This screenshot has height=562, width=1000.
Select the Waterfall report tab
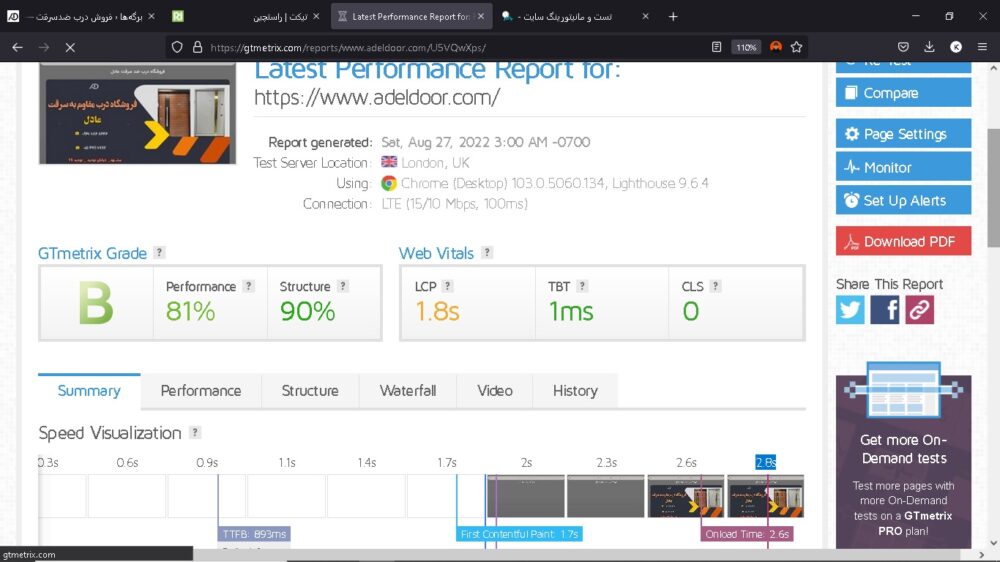pos(408,390)
